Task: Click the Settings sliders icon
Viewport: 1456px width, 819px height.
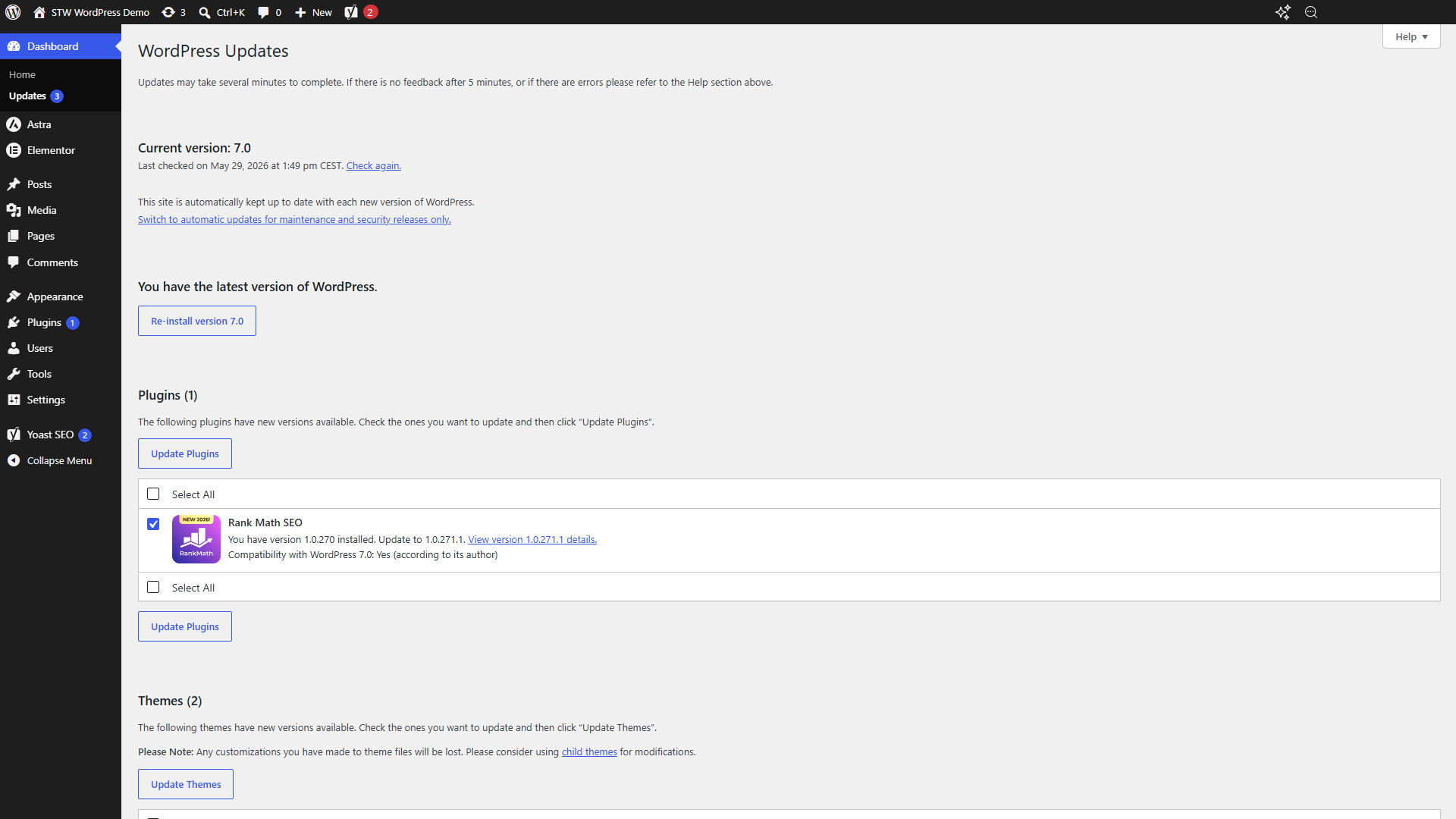Action: coord(14,400)
